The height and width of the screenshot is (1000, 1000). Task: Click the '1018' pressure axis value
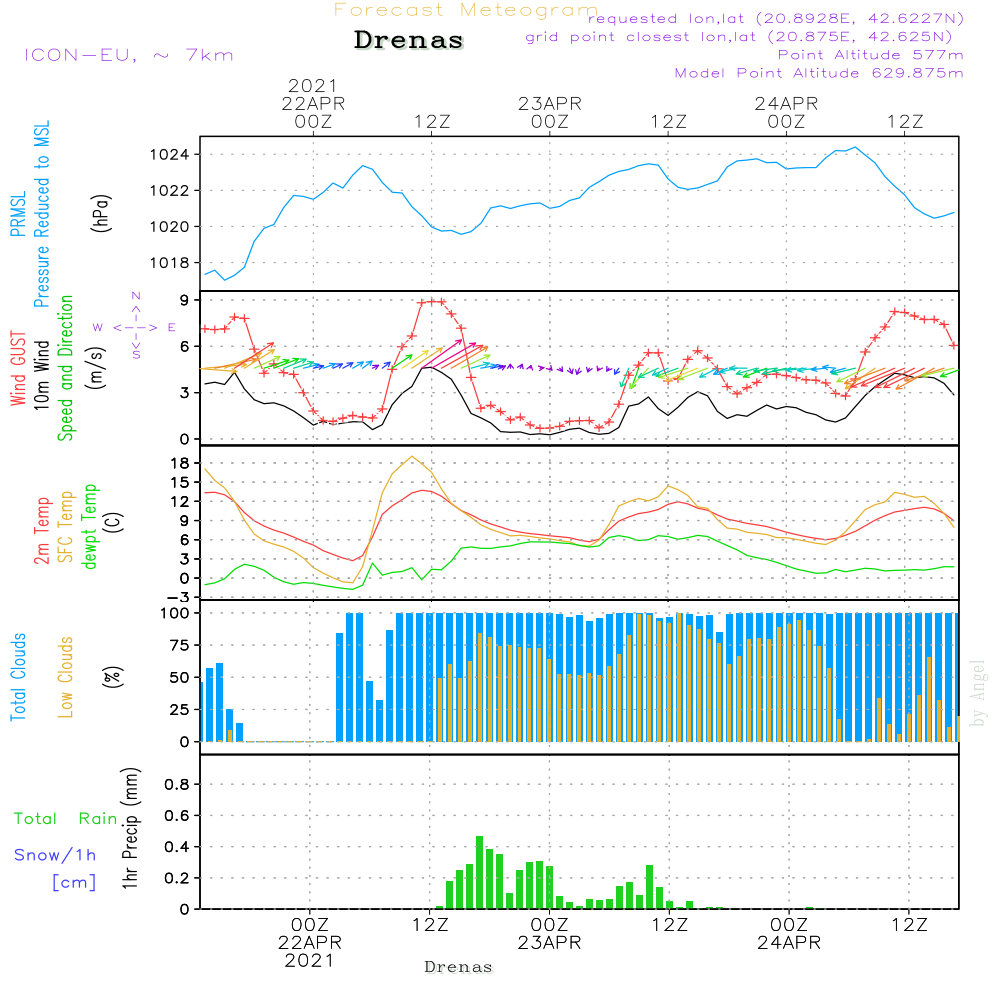point(169,262)
